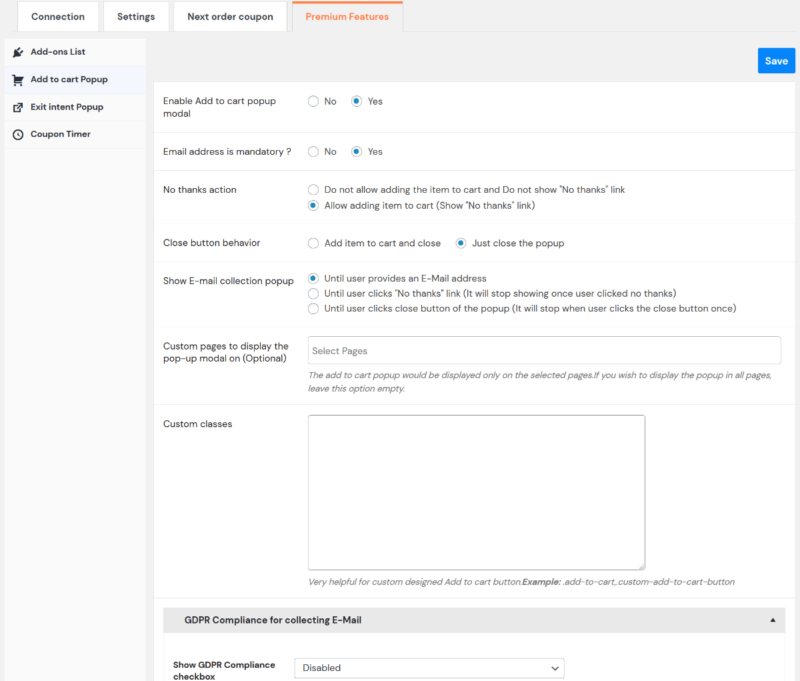Switch to the Settings tab

tap(136, 17)
